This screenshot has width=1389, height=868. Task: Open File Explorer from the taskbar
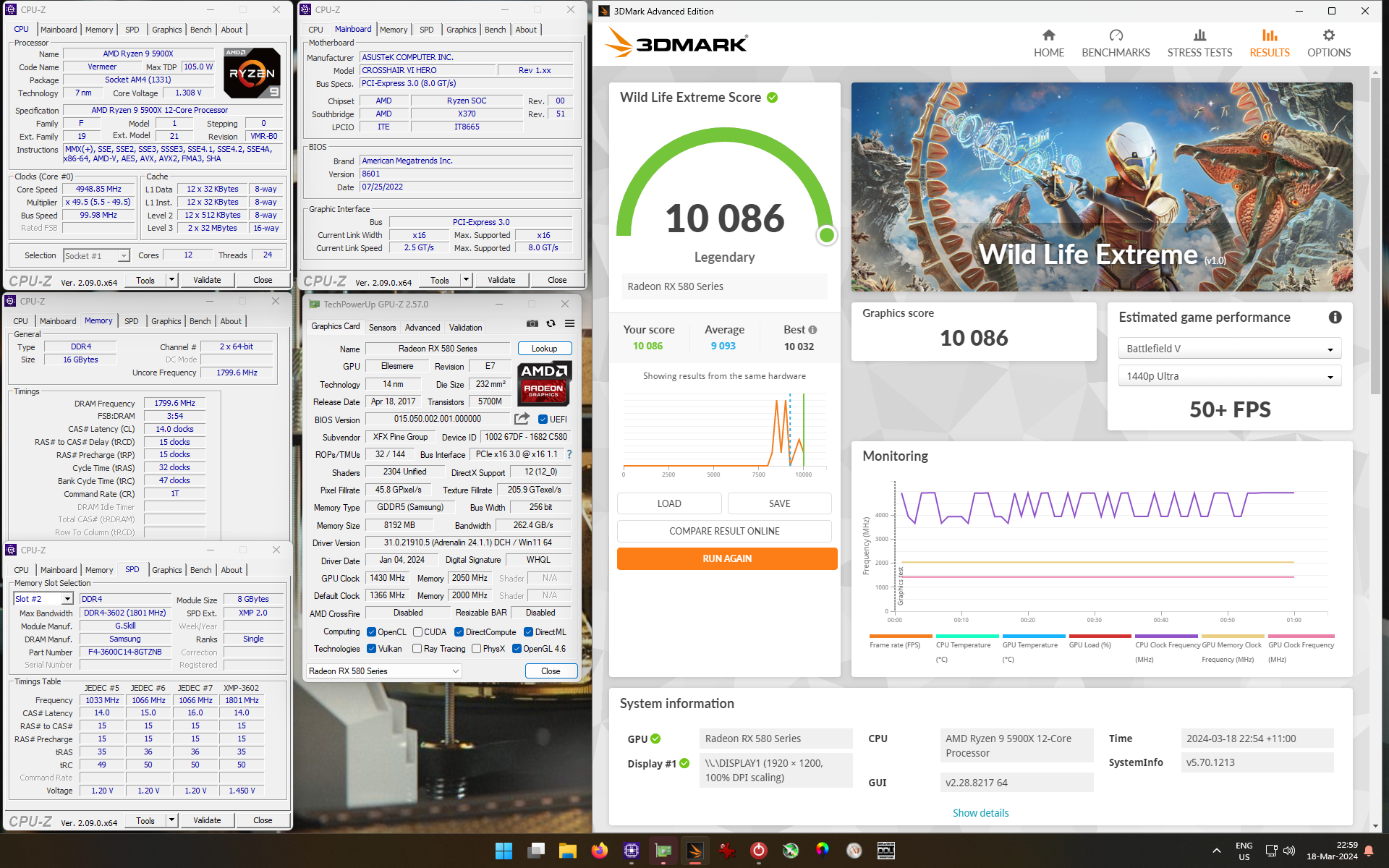(x=568, y=851)
